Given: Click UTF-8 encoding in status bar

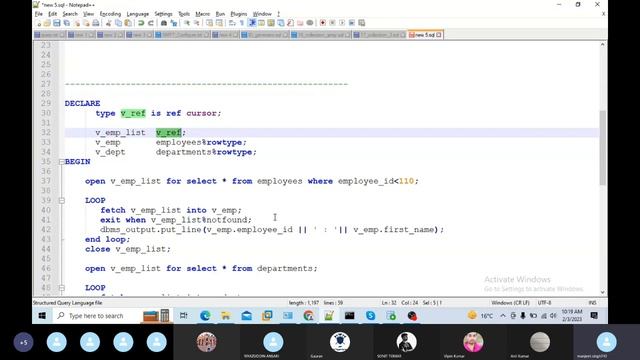Looking at the screenshot, I should click(544, 303).
